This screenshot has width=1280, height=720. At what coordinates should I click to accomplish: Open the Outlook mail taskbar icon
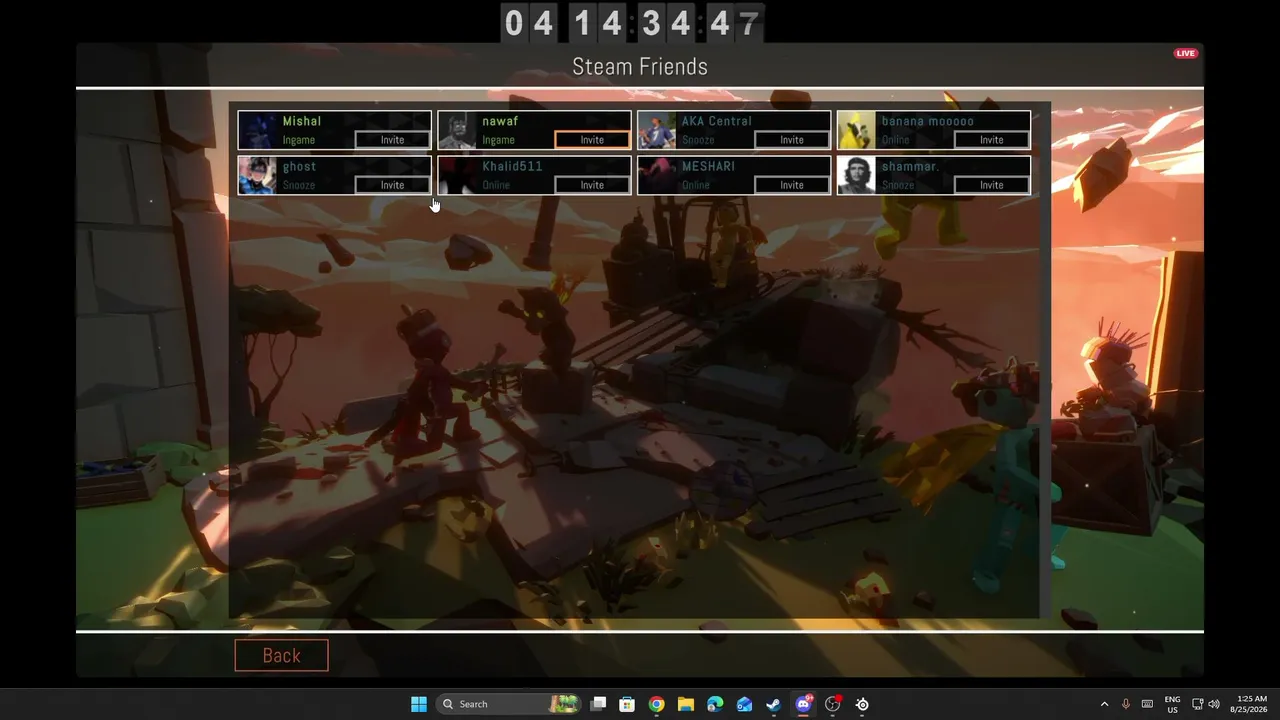click(744, 704)
